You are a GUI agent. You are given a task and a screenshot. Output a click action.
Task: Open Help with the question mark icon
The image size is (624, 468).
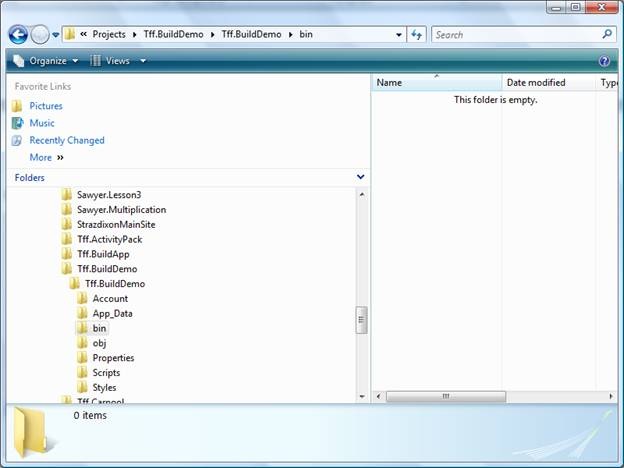(606, 61)
